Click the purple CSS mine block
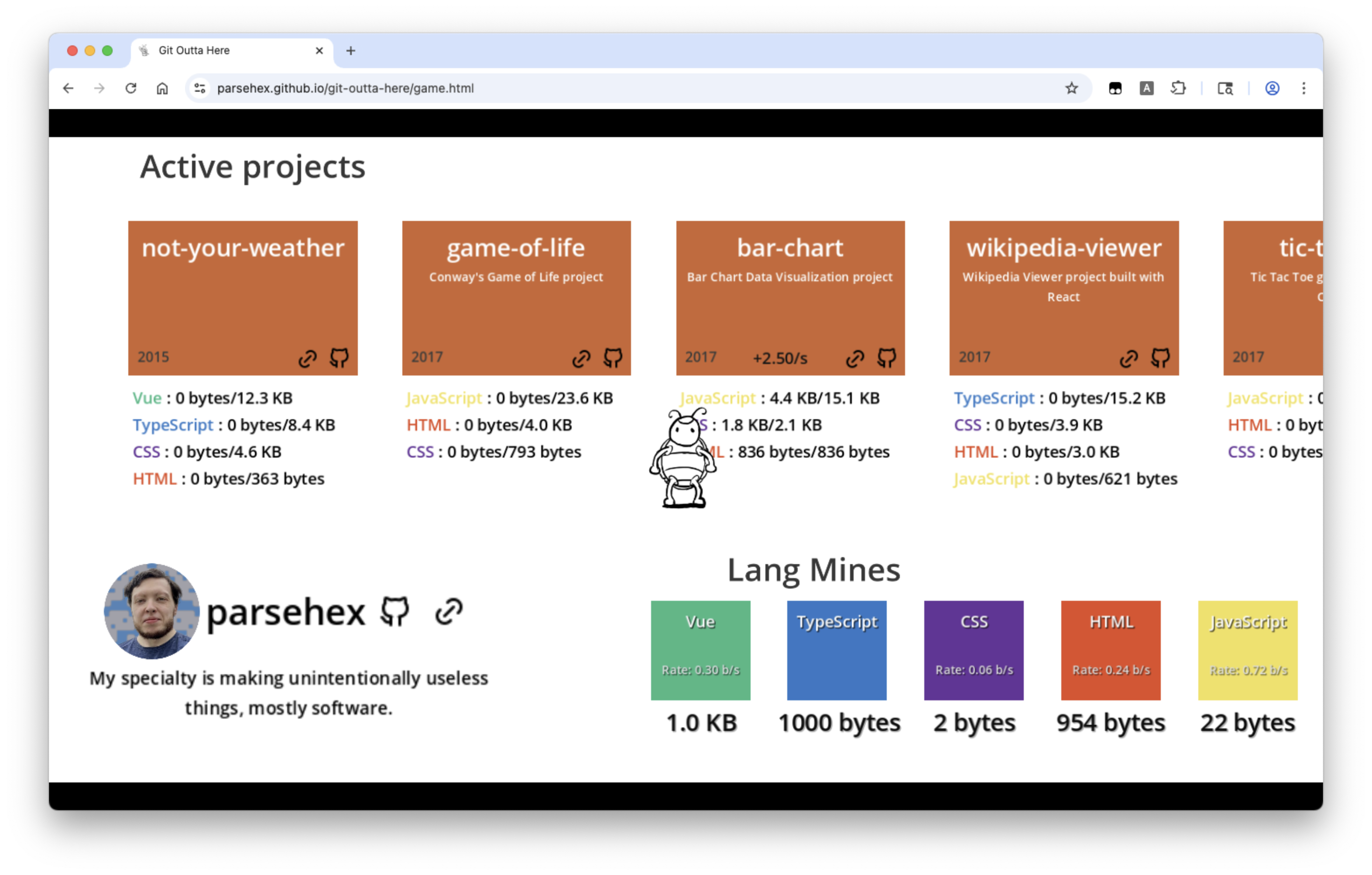The image size is (1372, 875). point(974,650)
